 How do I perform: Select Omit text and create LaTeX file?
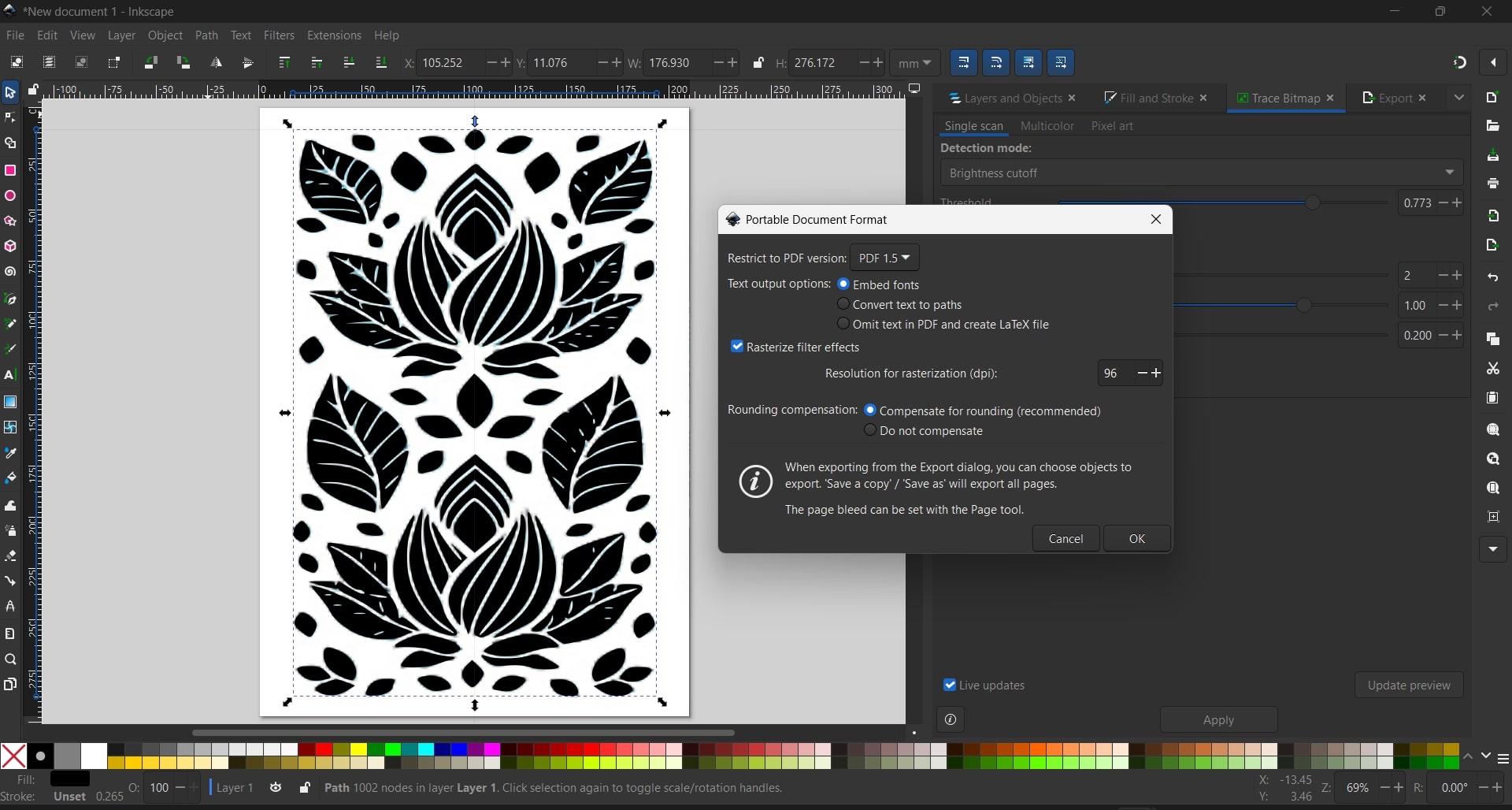[843, 324]
